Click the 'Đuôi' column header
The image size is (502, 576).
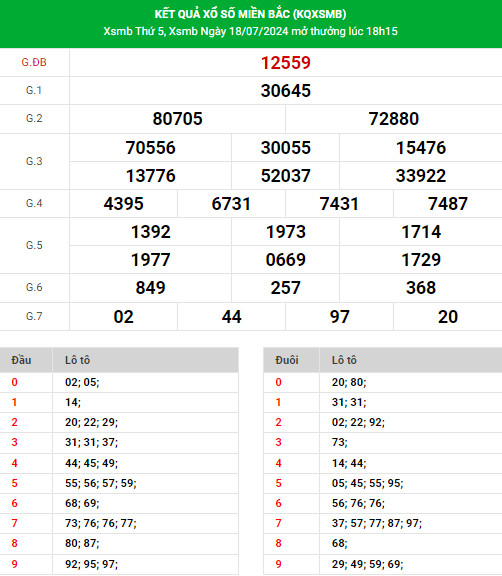pyautogui.click(x=287, y=360)
